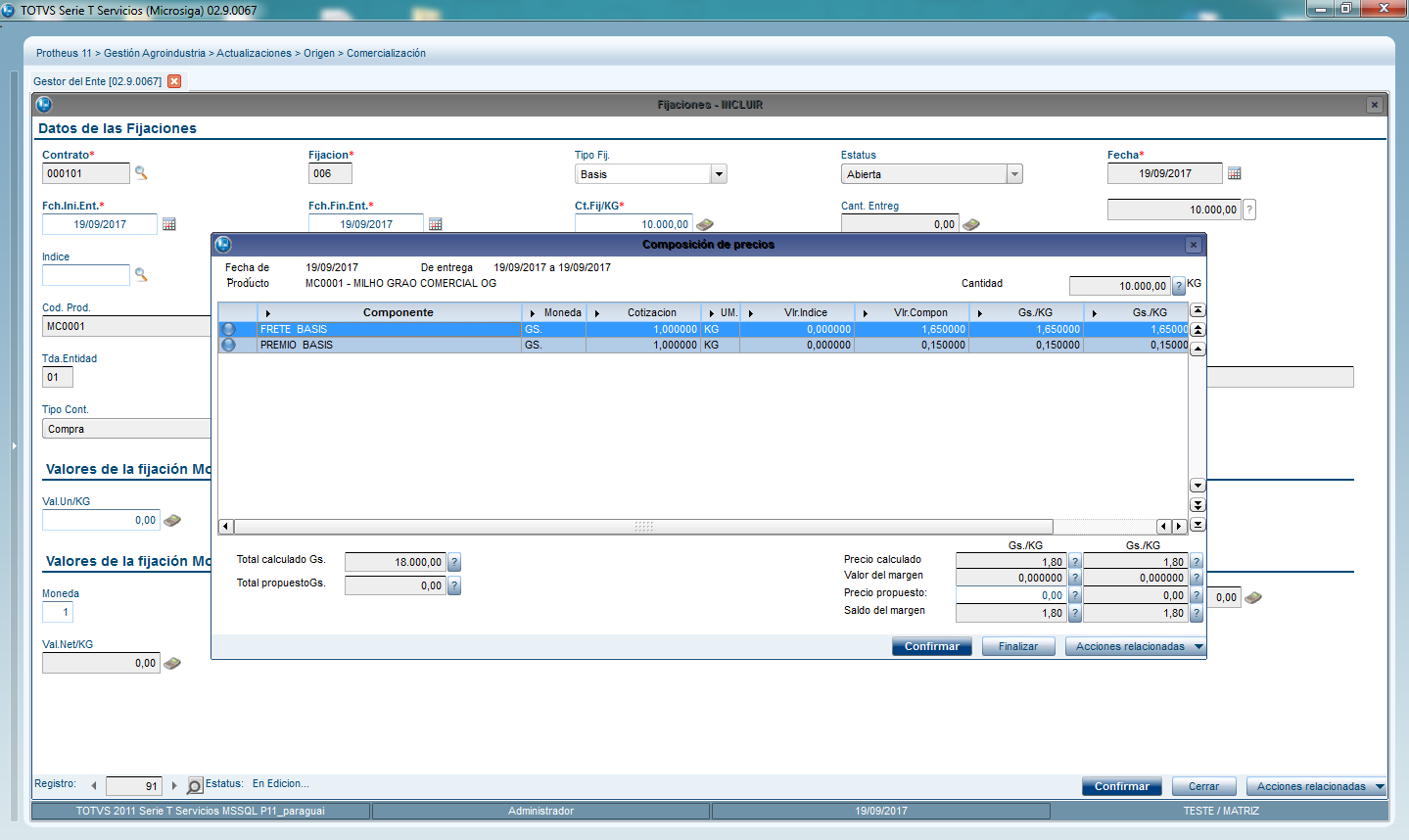1409x840 pixels.
Task: Click help beside left Valor del margen value
Action: 1075,578
